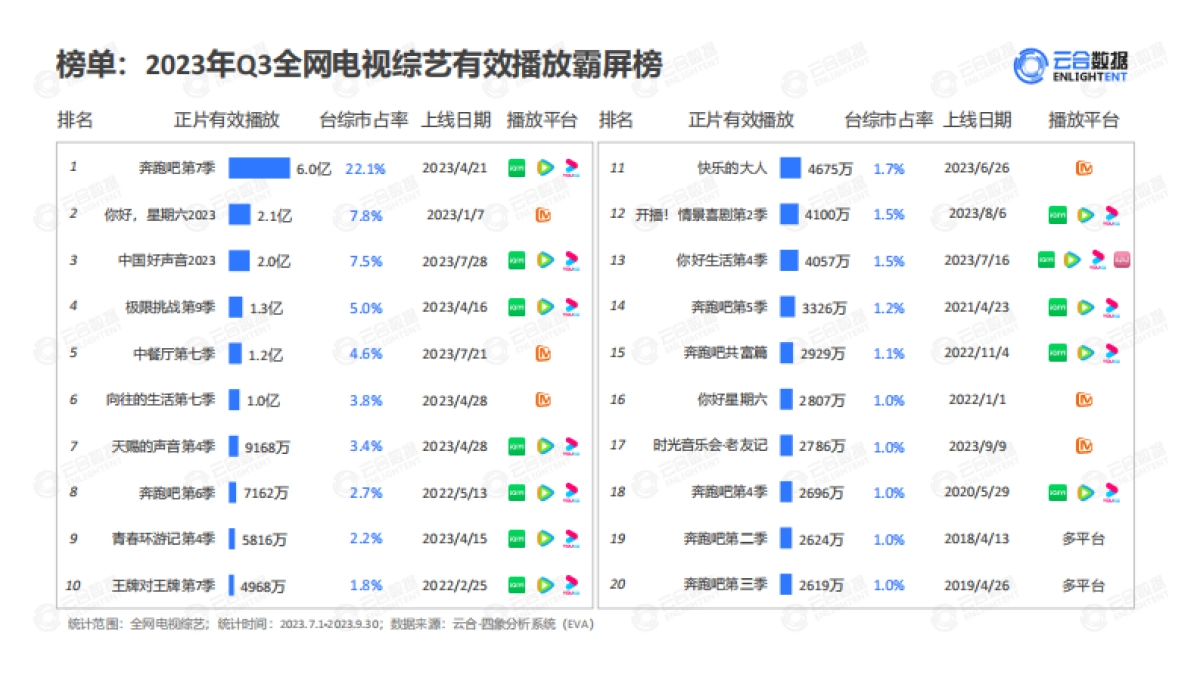
Task: Click Mango TV icon next to 中餐厅第七季
Action: click(x=541, y=352)
